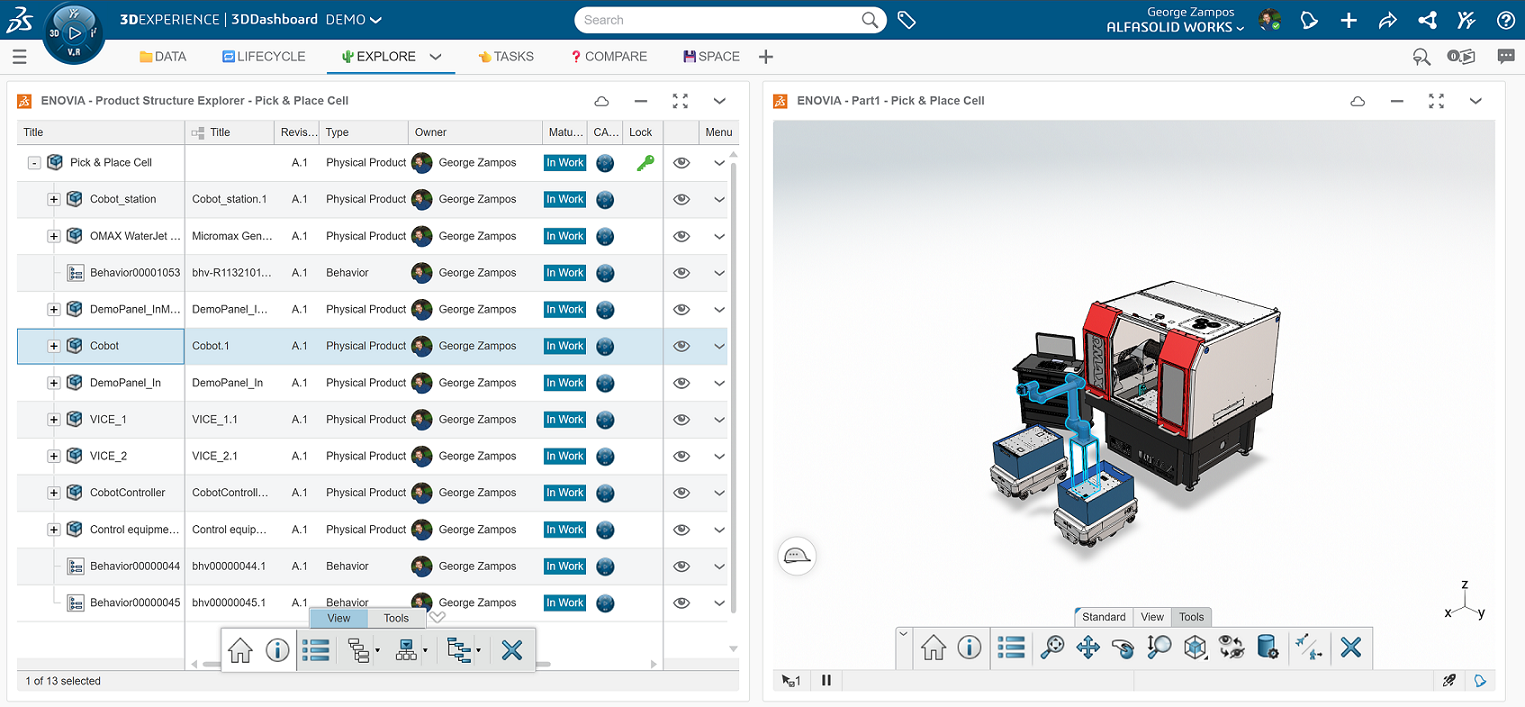Viewport: 1525px width, 707px height.
Task: Click the swap visible space eye icon
Action: (1231, 647)
